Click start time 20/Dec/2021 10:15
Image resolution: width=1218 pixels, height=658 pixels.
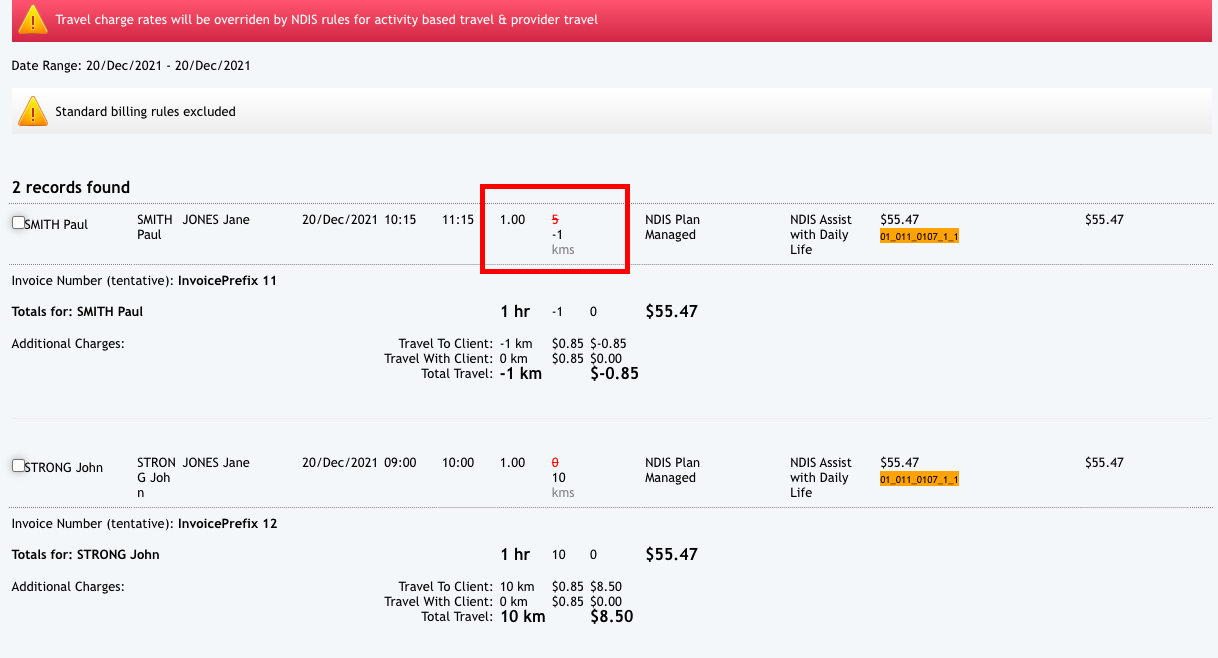pos(359,220)
